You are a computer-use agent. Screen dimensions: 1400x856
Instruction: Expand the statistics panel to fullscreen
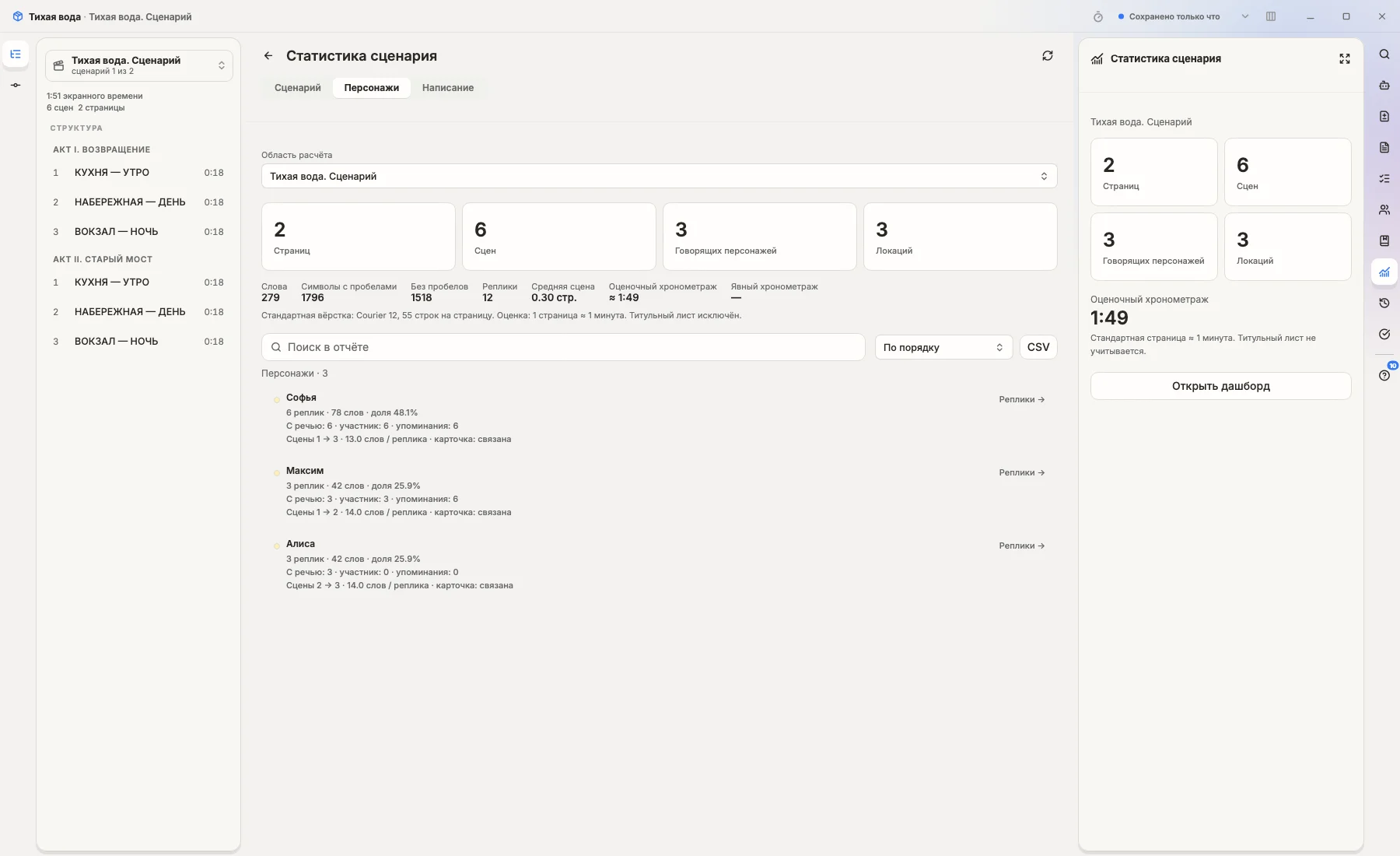(1345, 59)
